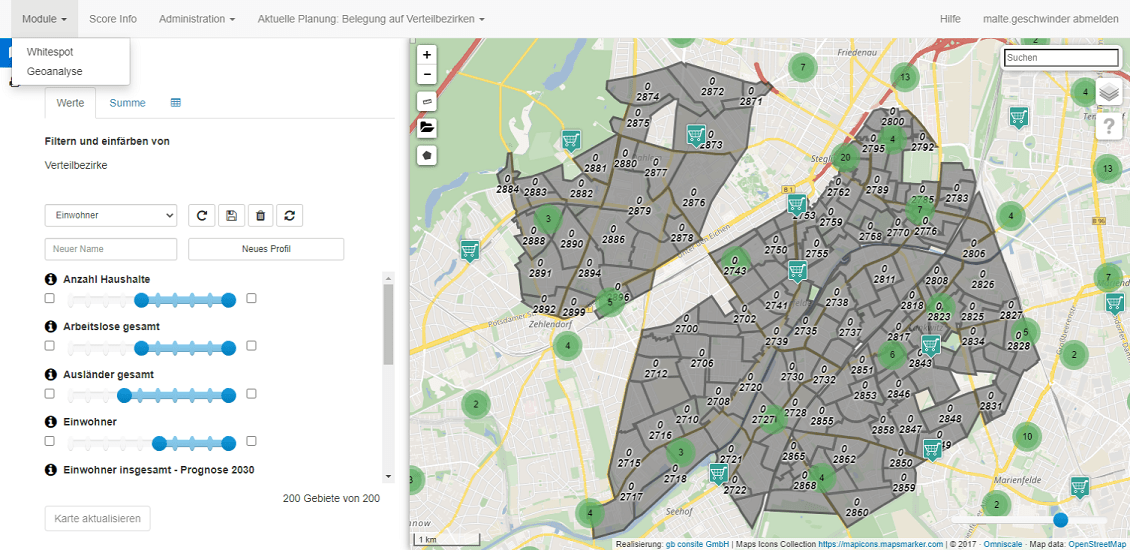This screenshot has height=550, width=1130.
Task: Click the Hilfe link
Action: click(x=950, y=19)
